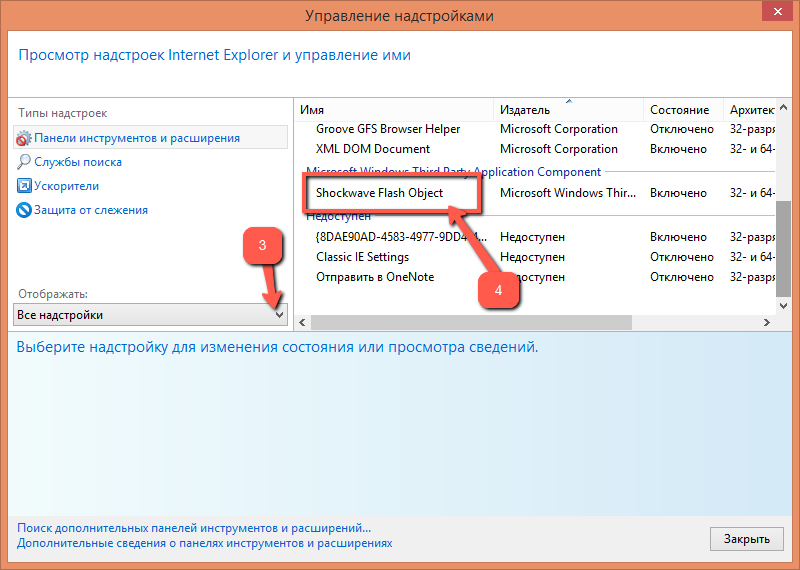Viewport: 800px width, 570px height.
Task: Select Отправить в OneNote add-on
Action: point(536,277)
